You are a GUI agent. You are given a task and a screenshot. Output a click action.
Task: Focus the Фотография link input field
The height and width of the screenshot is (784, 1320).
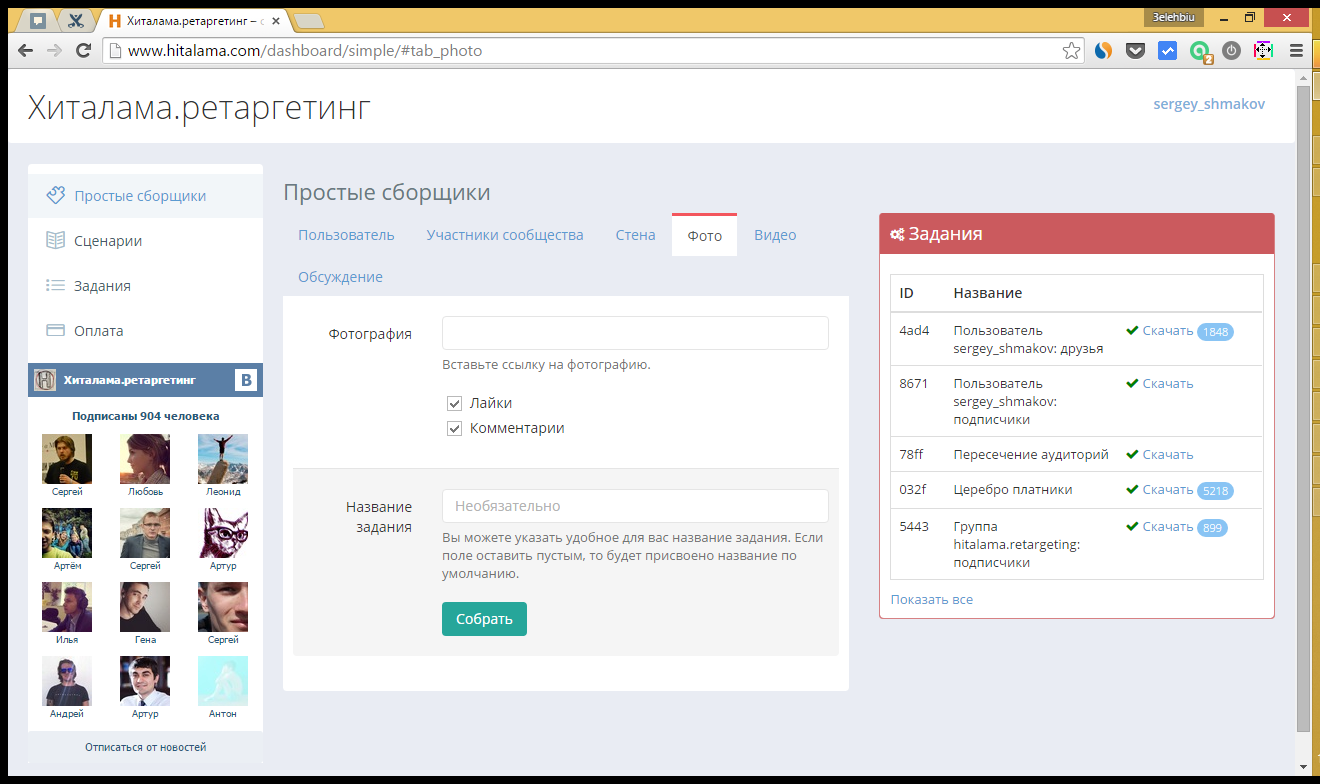tap(635, 333)
